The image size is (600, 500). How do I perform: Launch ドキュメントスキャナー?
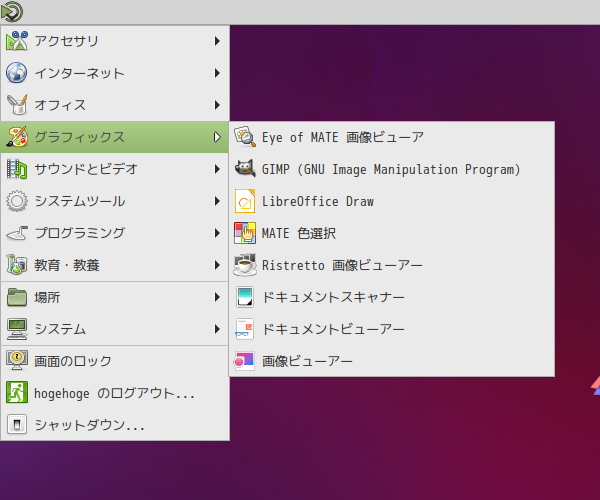(x=392, y=297)
